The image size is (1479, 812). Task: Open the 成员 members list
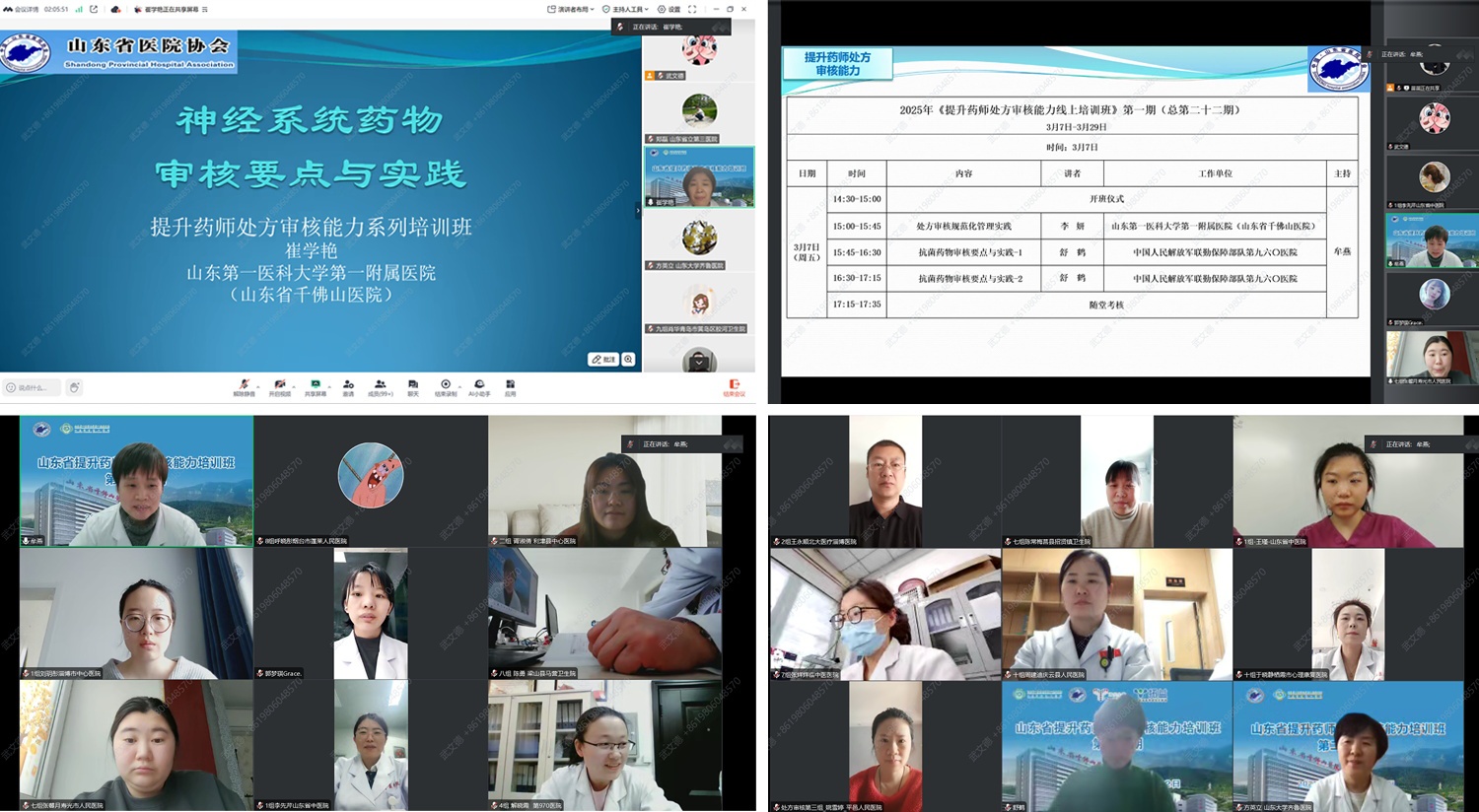tap(380, 385)
